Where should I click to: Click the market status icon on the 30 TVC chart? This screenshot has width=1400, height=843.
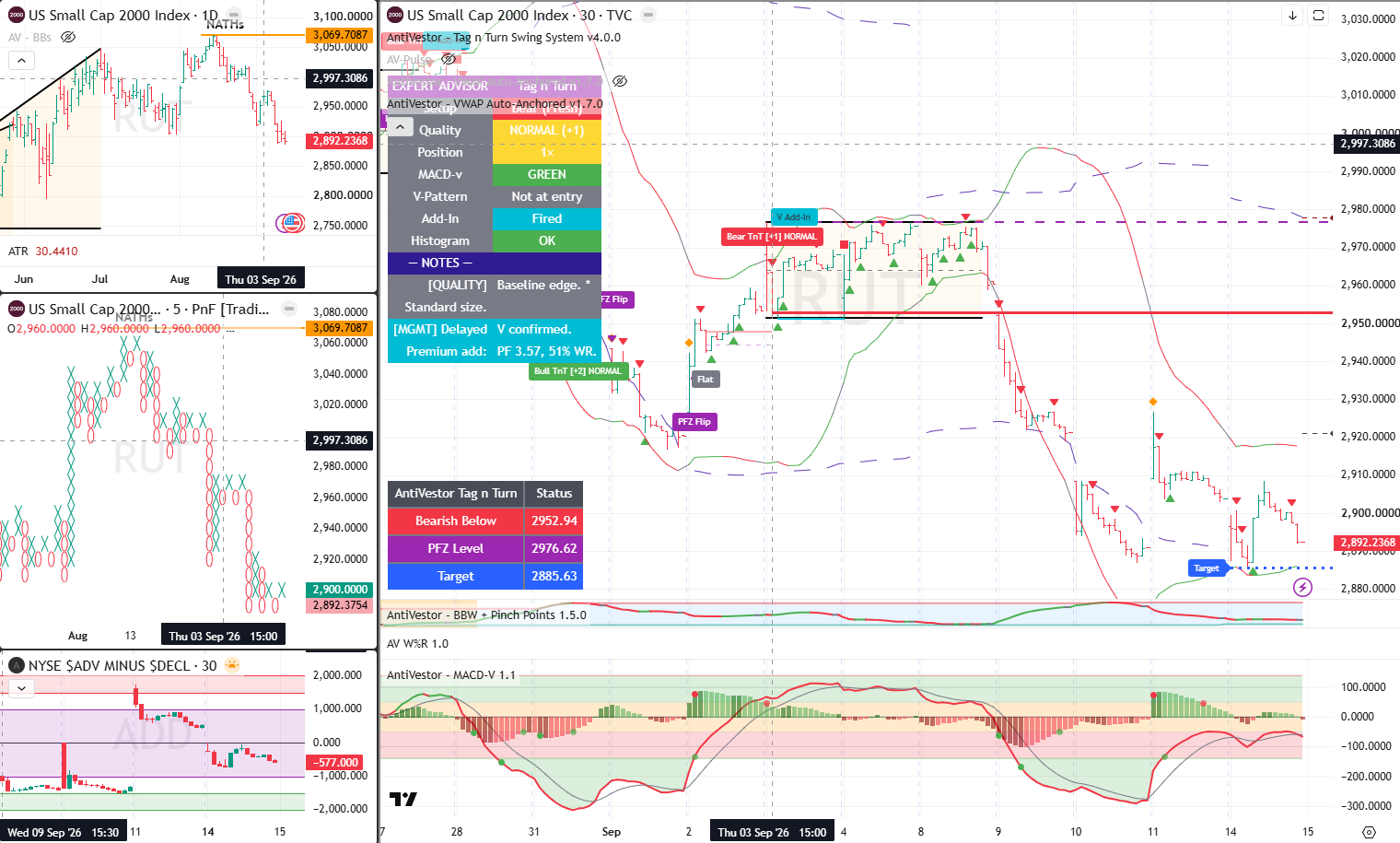pyautogui.click(x=648, y=16)
